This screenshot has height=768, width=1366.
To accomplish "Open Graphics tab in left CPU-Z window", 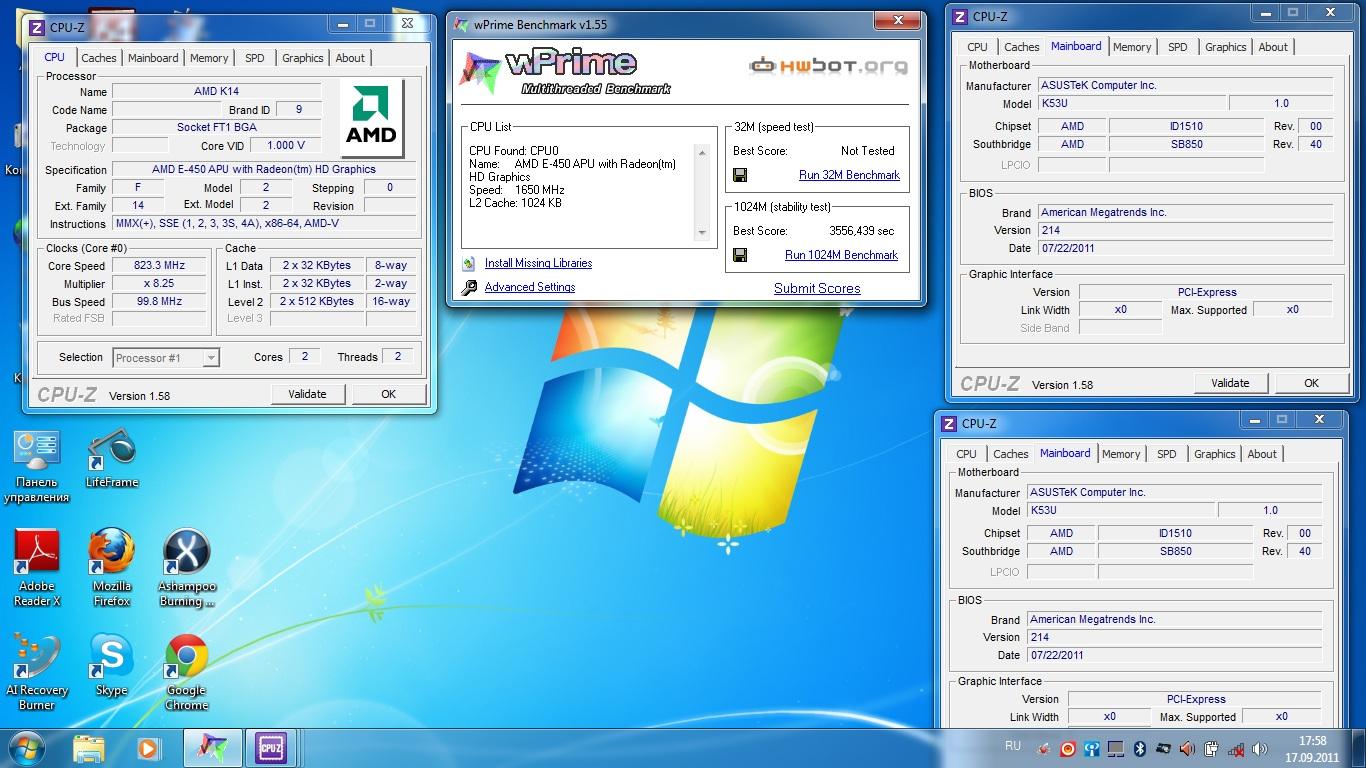I will pyautogui.click(x=303, y=58).
